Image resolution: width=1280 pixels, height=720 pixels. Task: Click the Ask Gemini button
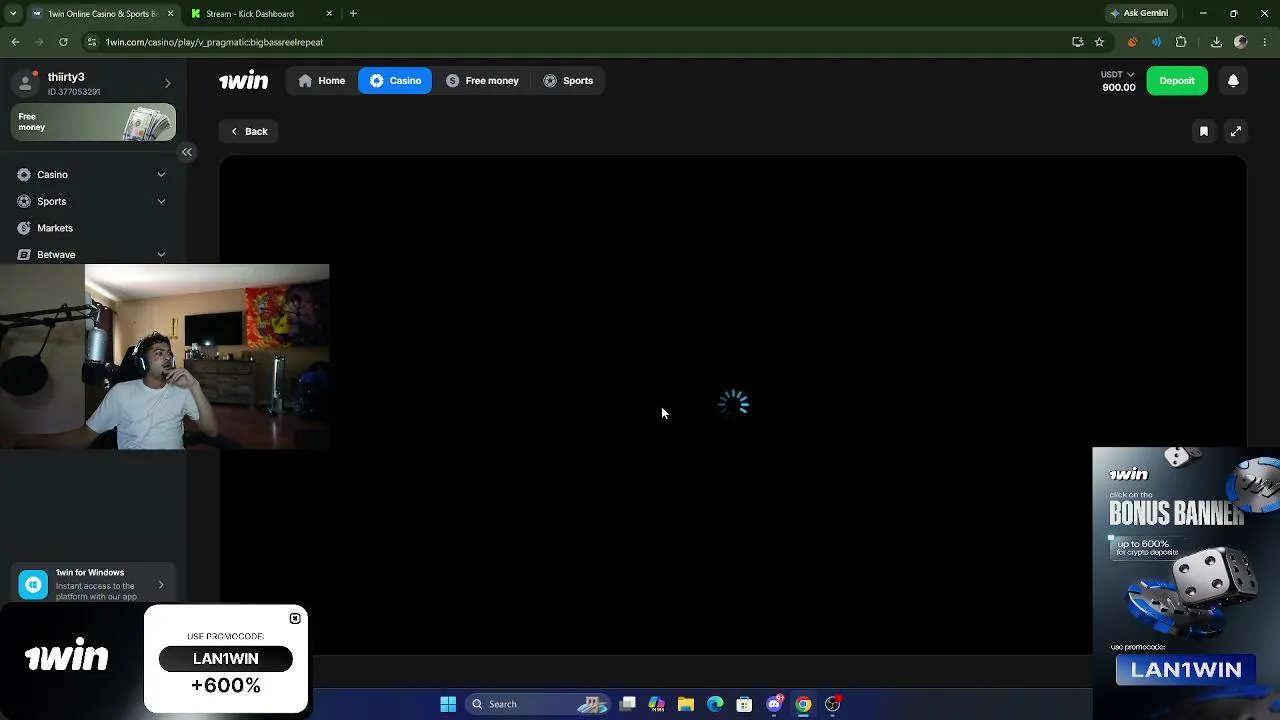click(1139, 14)
